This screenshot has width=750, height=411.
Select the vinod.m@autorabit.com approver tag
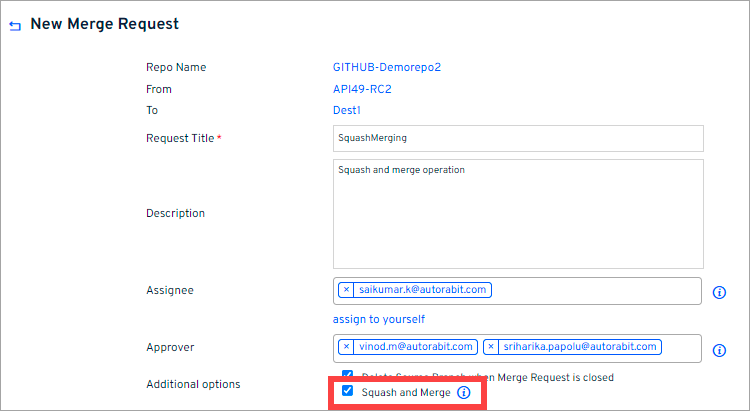click(x=416, y=347)
